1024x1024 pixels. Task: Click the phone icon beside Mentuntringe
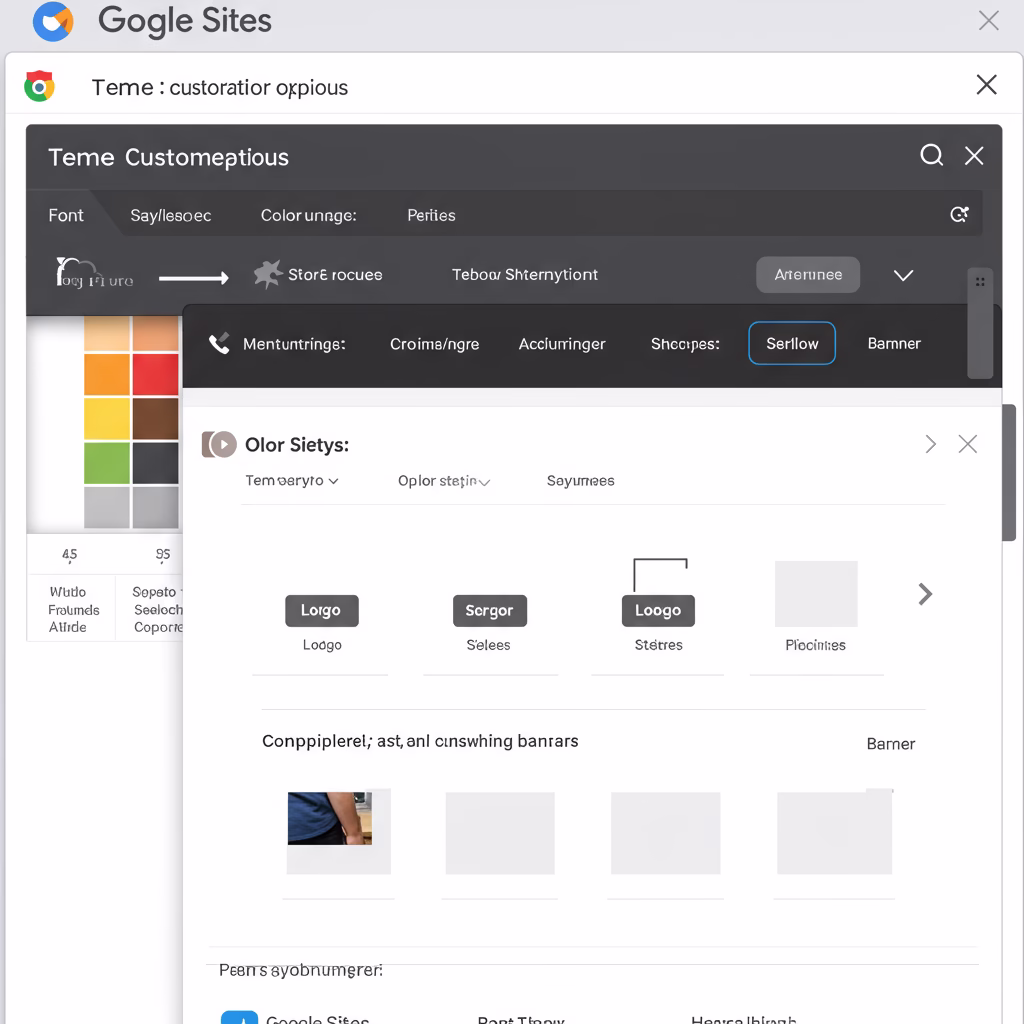(x=219, y=343)
